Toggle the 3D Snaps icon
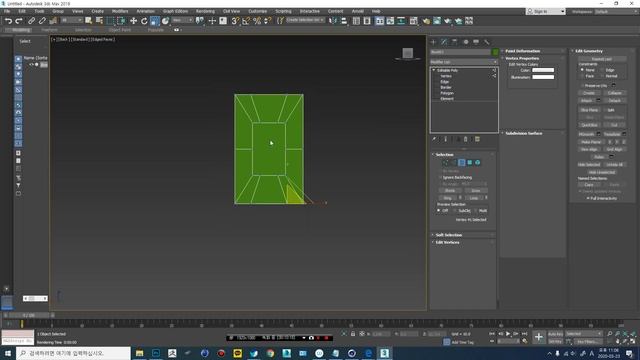640x360 pixels. [x=235, y=21]
